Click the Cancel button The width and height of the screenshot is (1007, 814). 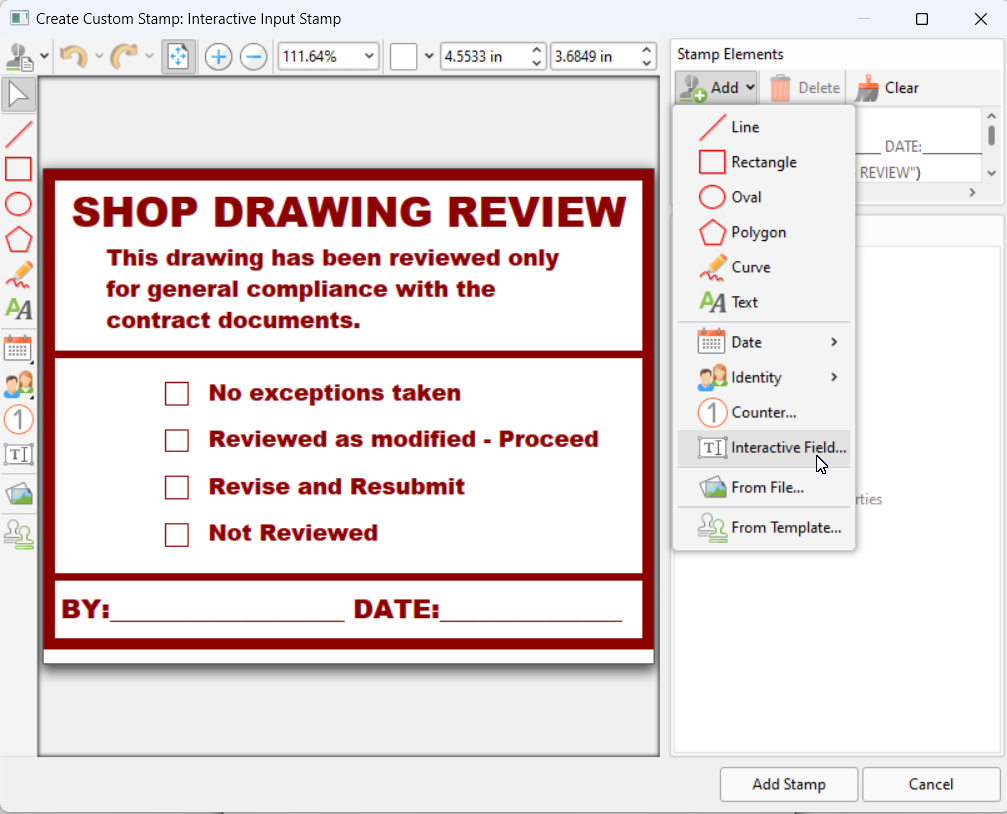pos(930,784)
